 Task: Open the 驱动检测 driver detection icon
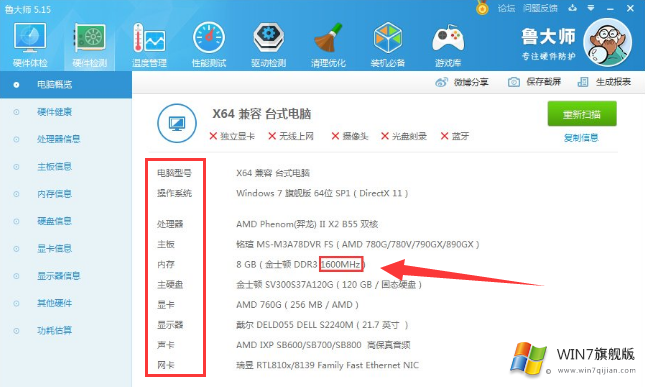[269, 45]
